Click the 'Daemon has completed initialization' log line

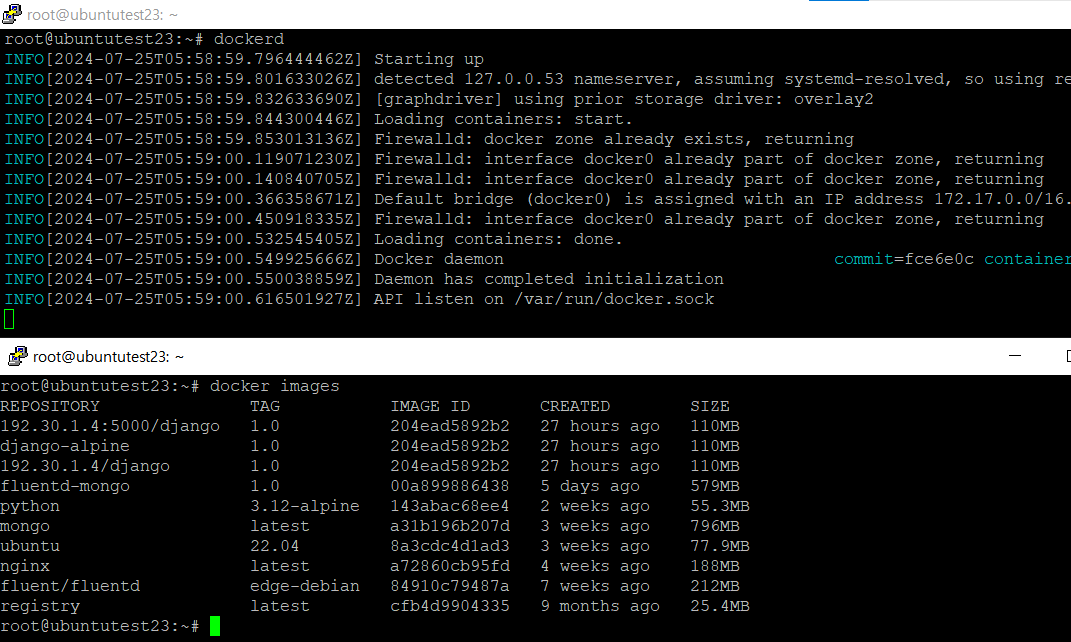click(548, 279)
